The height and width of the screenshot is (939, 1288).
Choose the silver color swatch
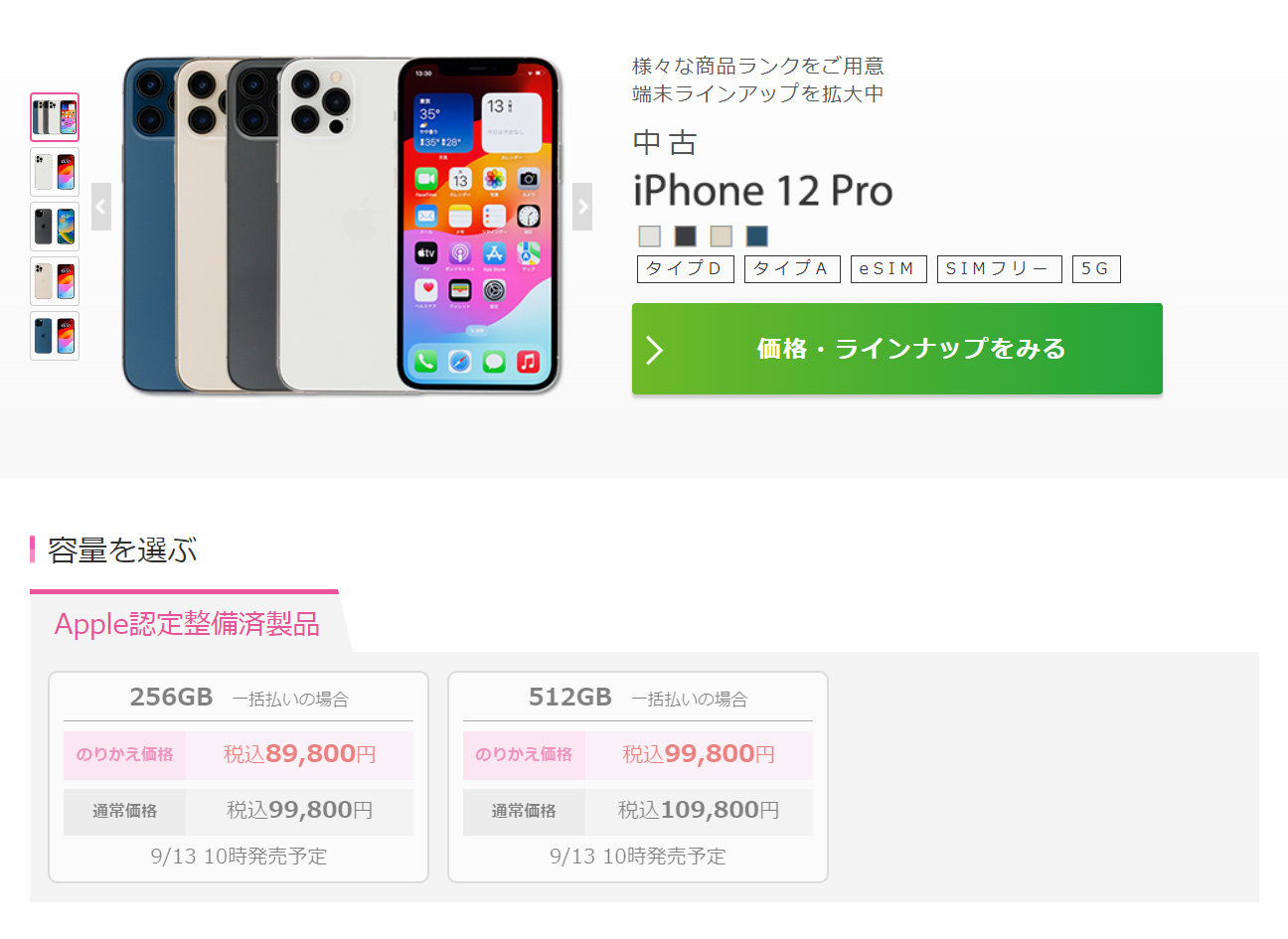click(x=650, y=235)
